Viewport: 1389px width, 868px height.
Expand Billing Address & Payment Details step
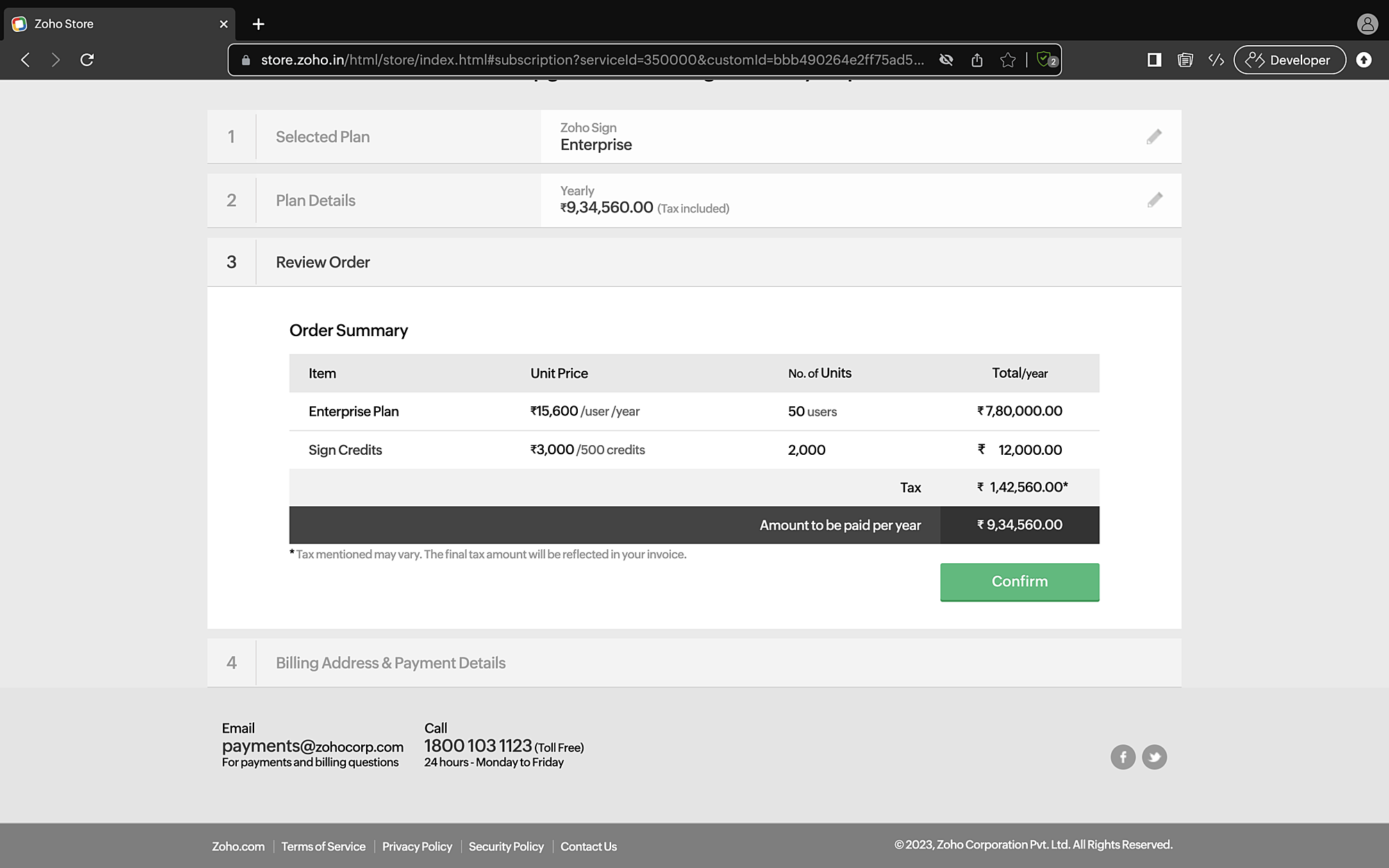point(694,662)
